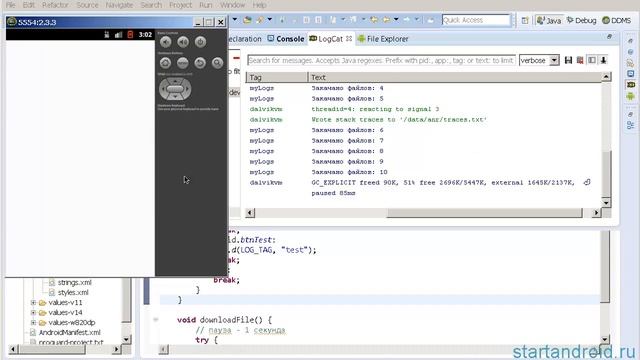The height and width of the screenshot is (360, 640).
Task: Switch to the Debug perspective
Action: tap(582, 20)
